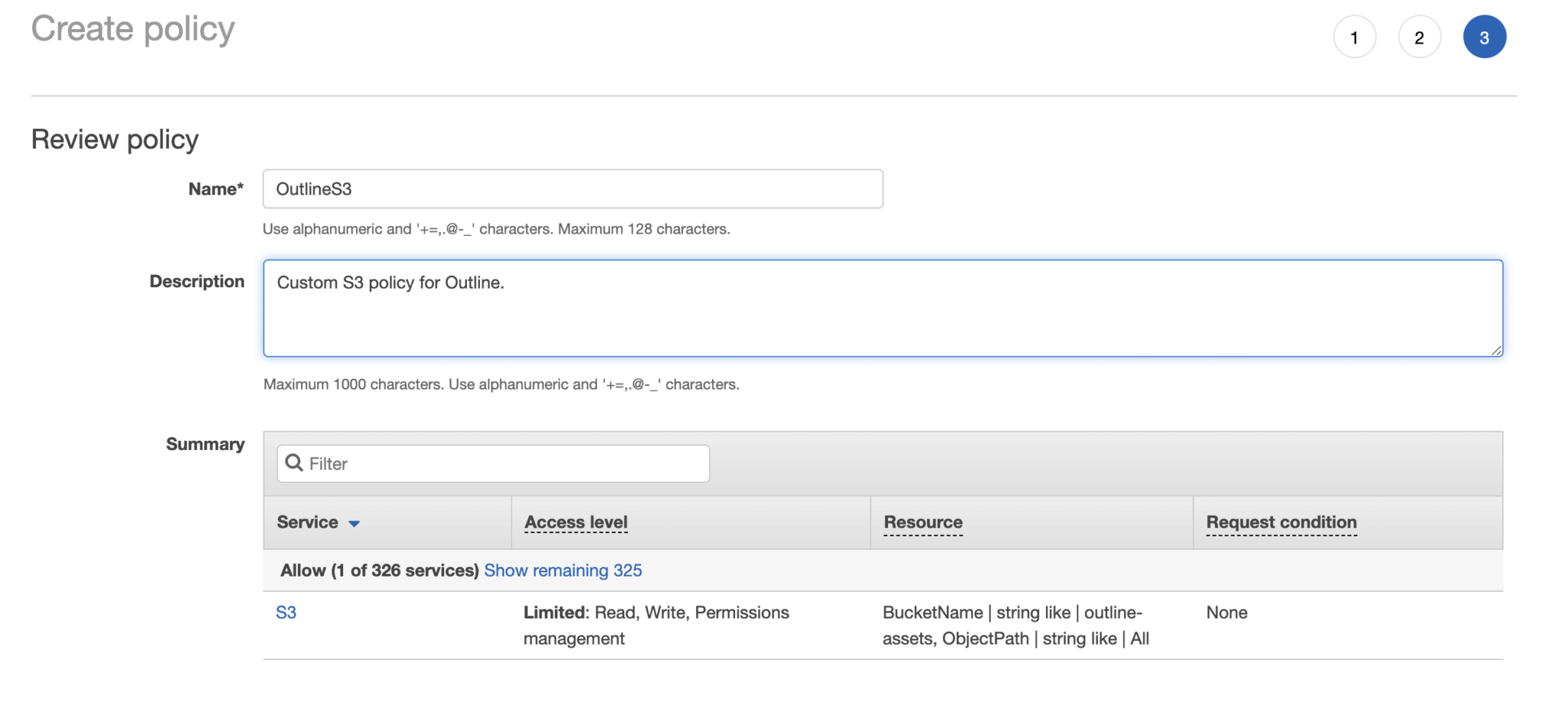This screenshot has width=1568, height=702.
Task: Click the None request condition entry
Action: [1227, 612]
